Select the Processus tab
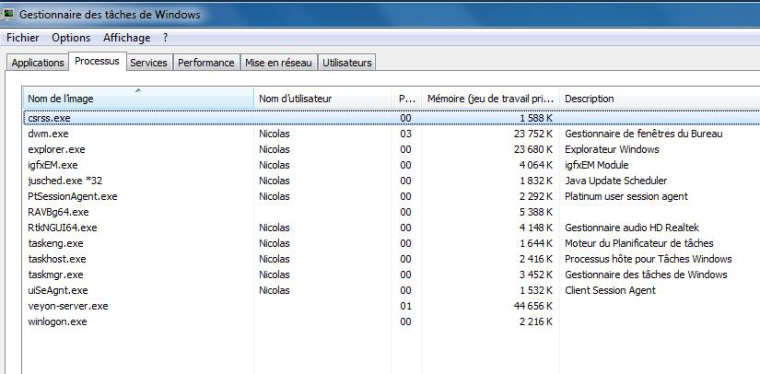The height and width of the screenshot is (374, 760). (97, 62)
